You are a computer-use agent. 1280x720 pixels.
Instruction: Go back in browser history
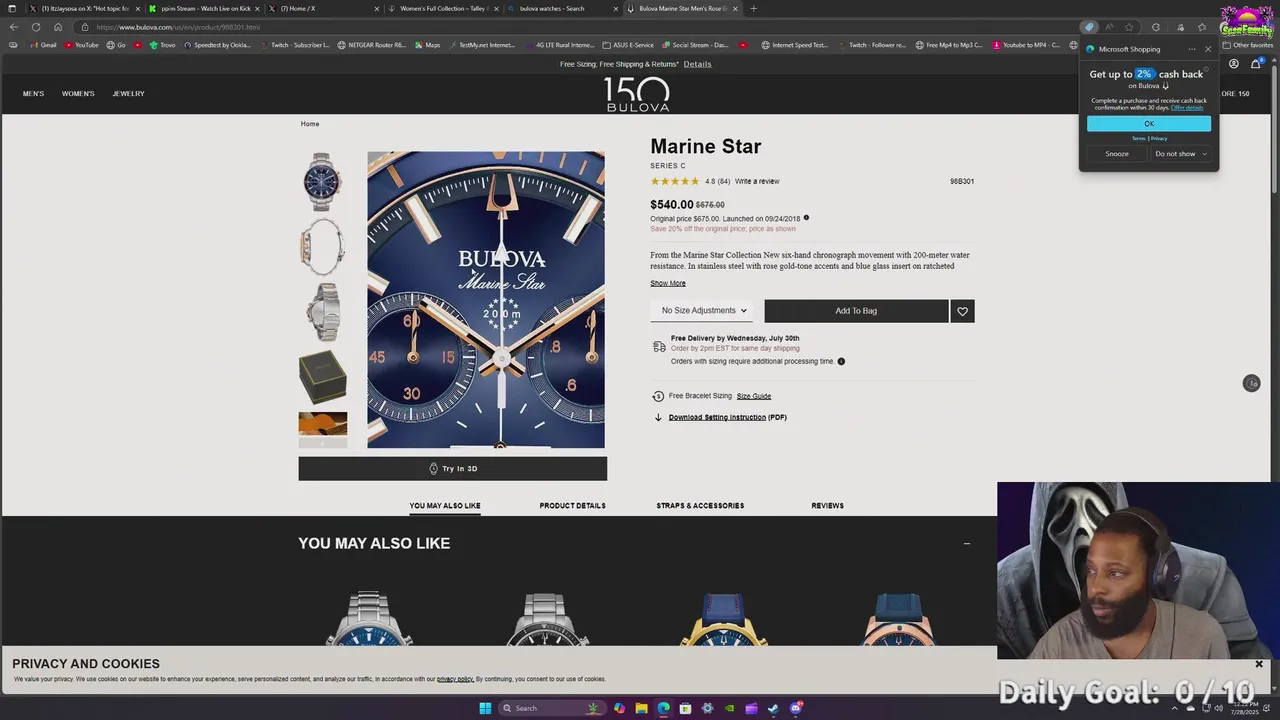(x=13, y=27)
